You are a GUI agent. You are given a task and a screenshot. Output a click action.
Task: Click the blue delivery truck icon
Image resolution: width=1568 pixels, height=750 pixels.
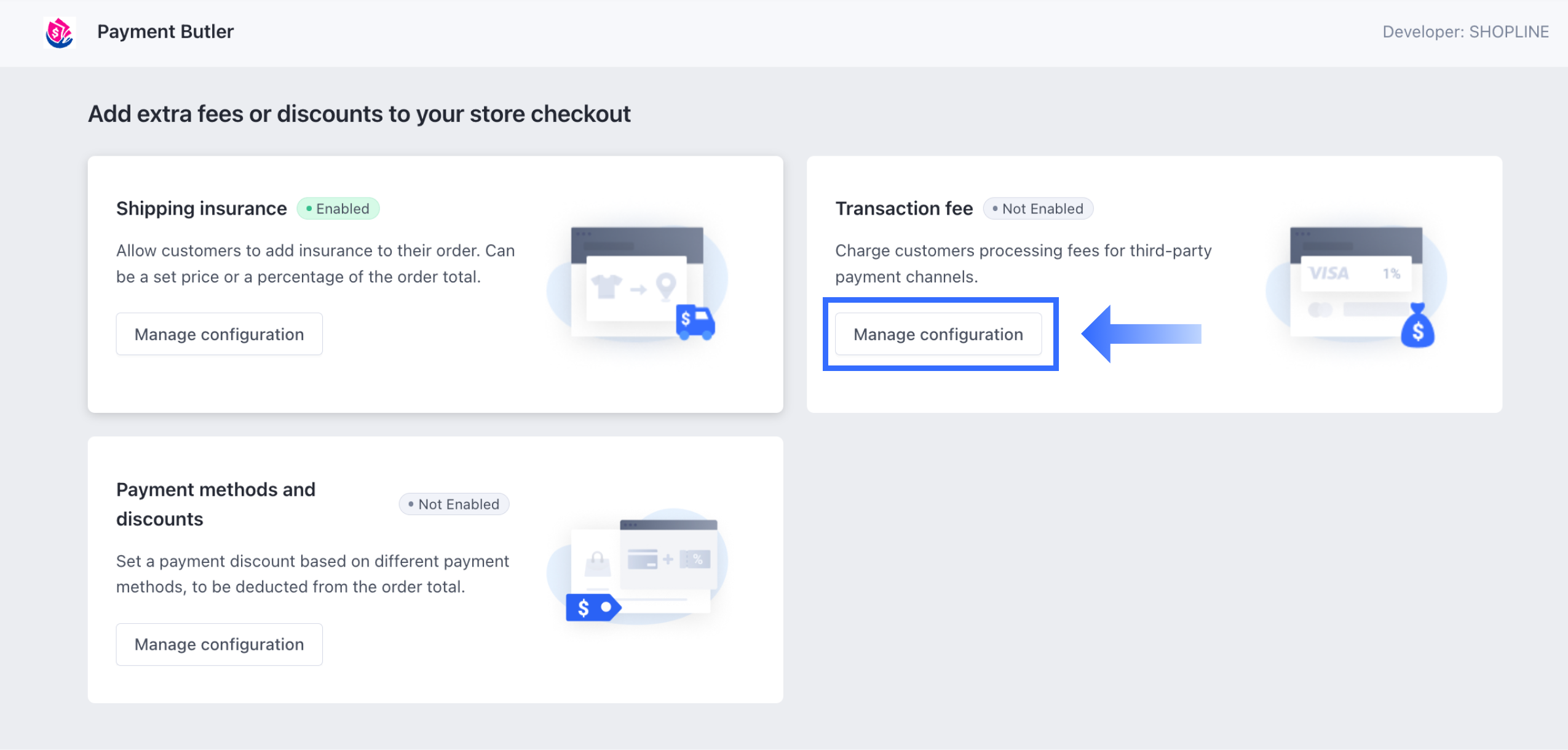[695, 321]
